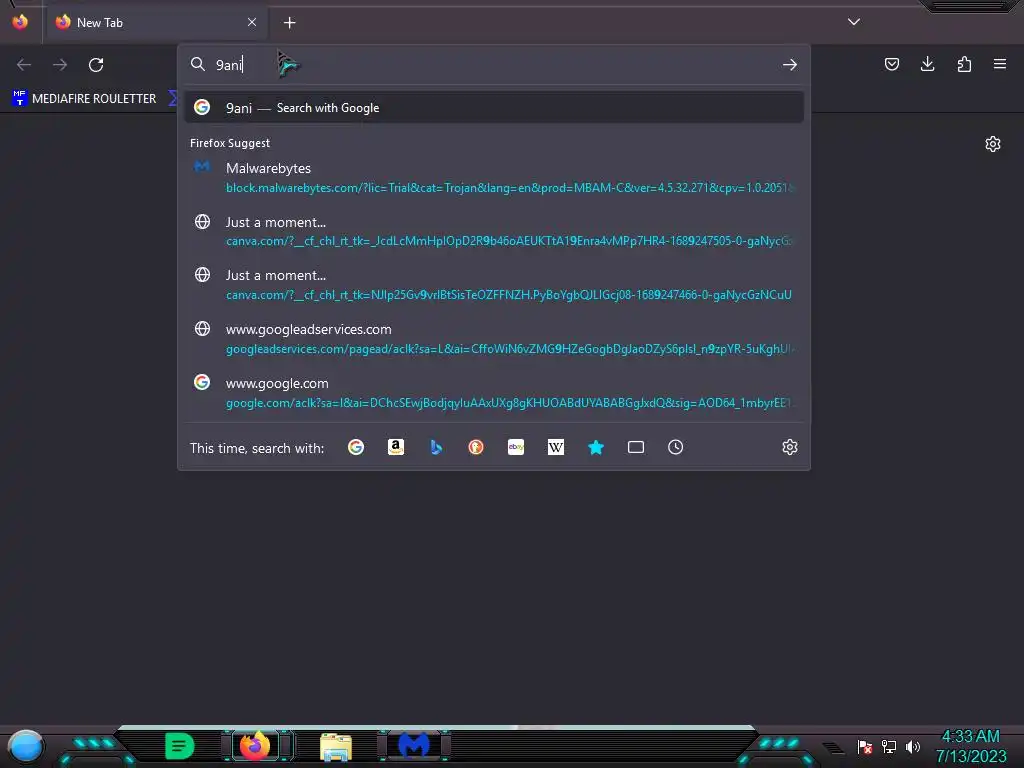Viewport: 1024px width, 768px height.
Task: Open MEDIAFIRE ROULETTER bookmark
Action: point(84,99)
